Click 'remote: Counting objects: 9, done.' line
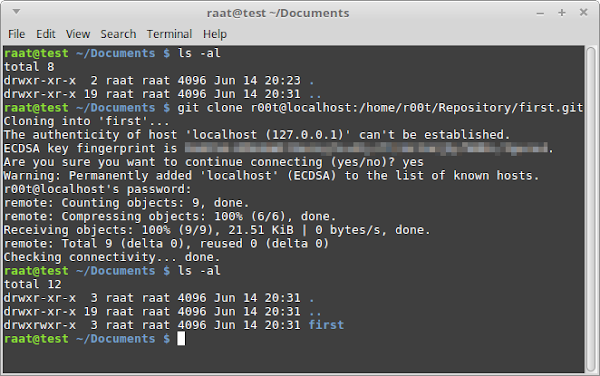 pyautogui.click(x=126, y=203)
